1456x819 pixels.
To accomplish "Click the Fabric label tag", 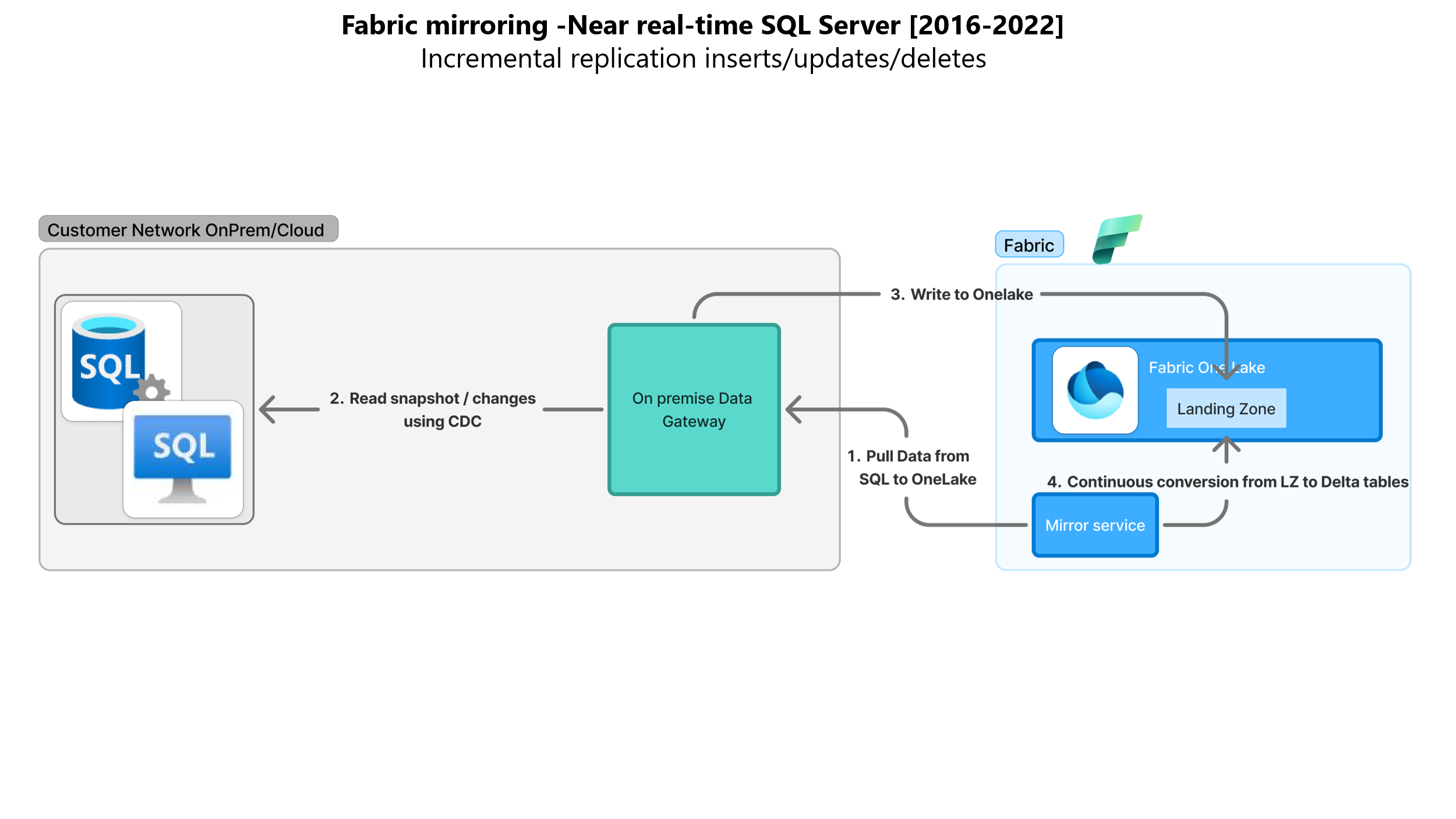I will tap(1029, 245).
